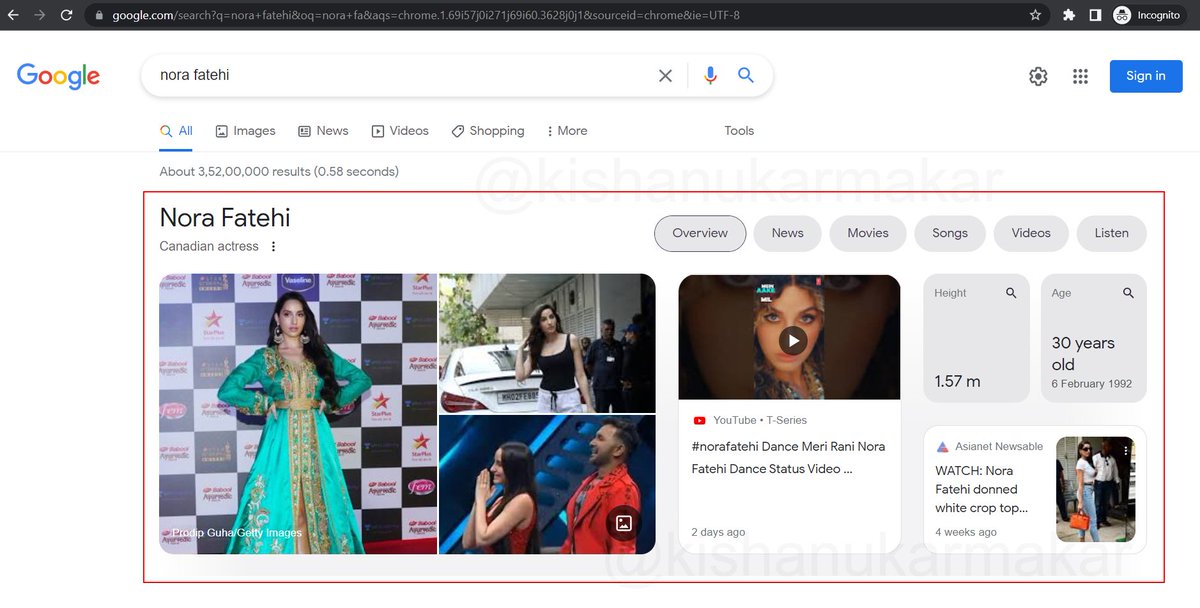This screenshot has height=608, width=1200.
Task: Click the browser forward arrow
Action: click(x=40, y=15)
